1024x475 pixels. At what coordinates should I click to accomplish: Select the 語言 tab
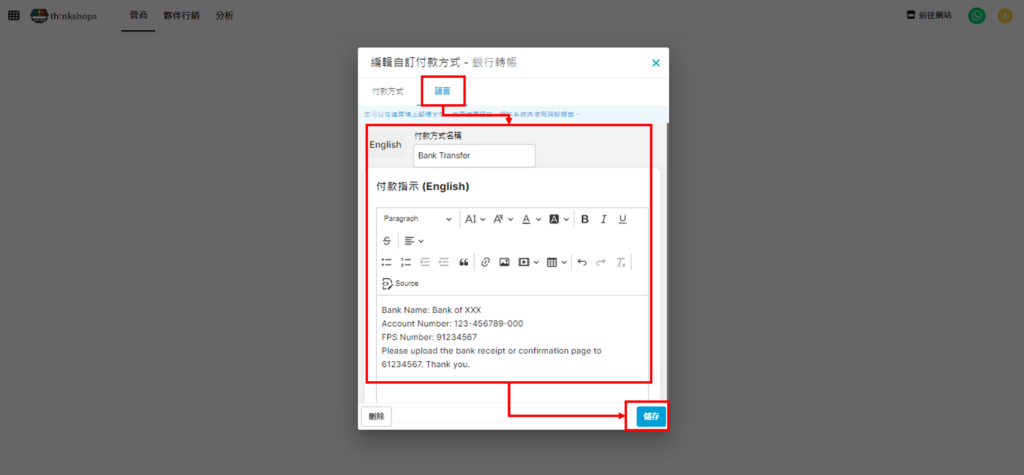pyautogui.click(x=442, y=91)
